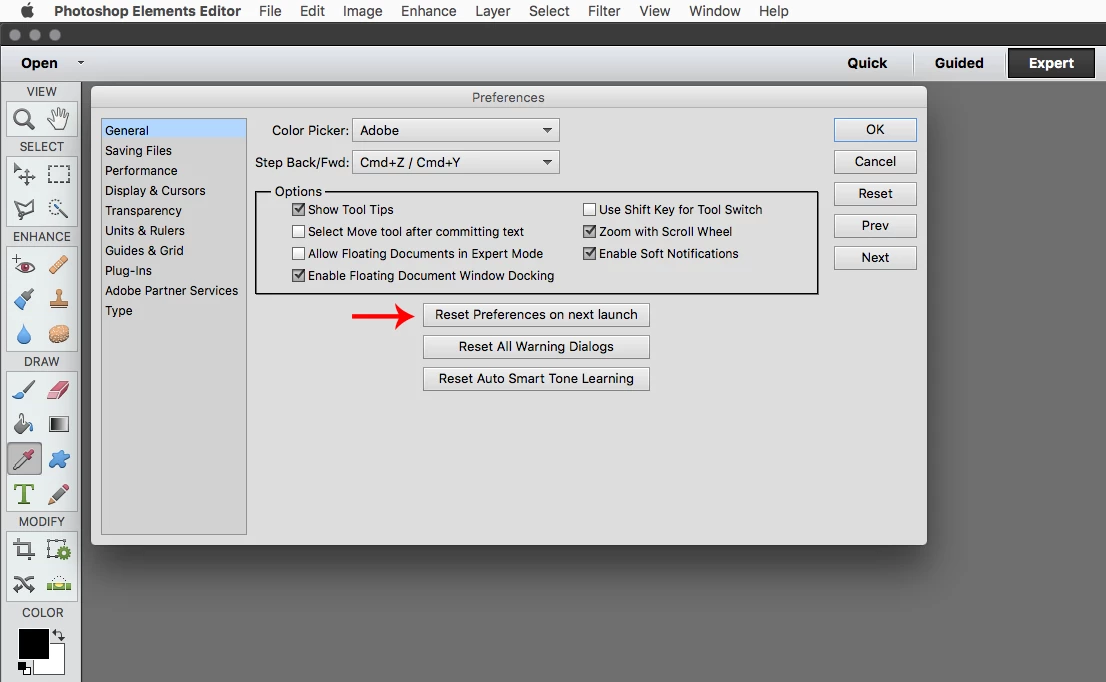Select the Spot Healing Brush tool
Viewport: 1106px width, 682px height.
click(59, 265)
